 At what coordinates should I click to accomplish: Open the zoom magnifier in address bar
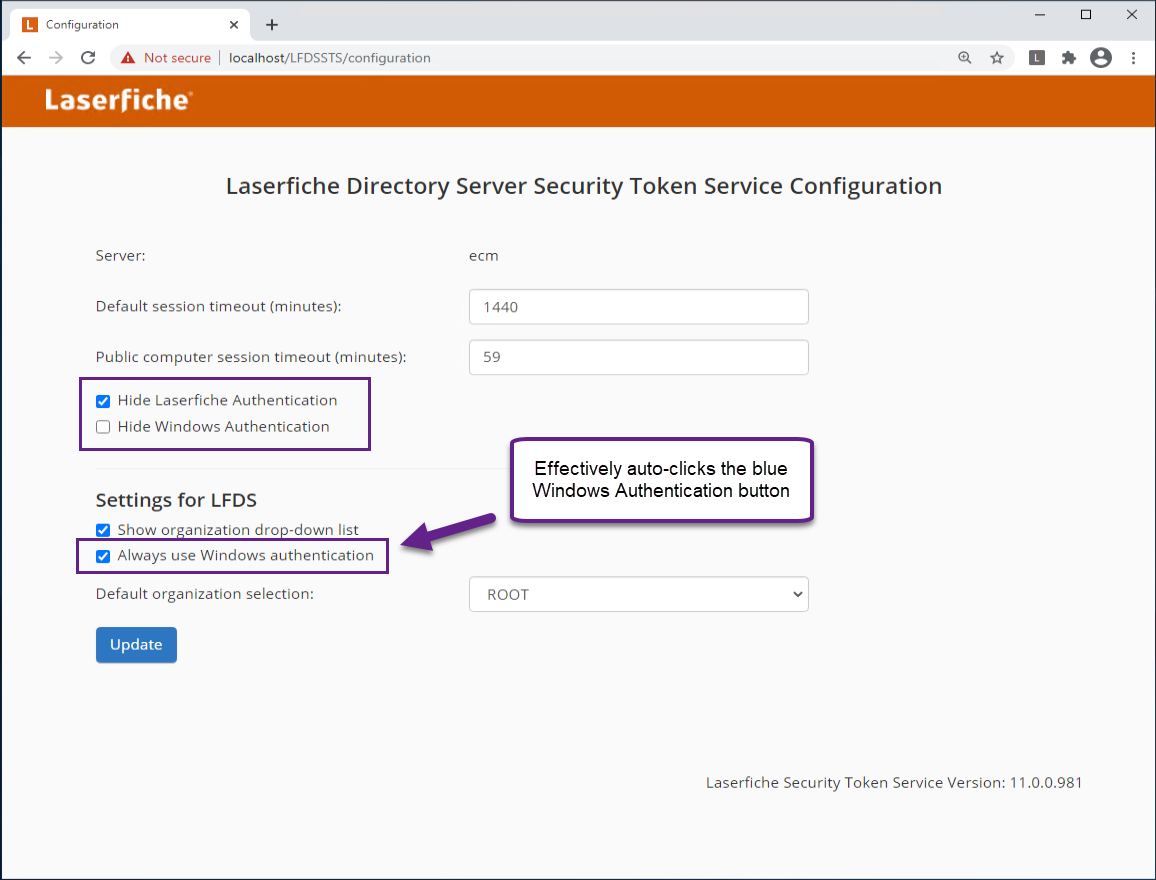point(964,57)
